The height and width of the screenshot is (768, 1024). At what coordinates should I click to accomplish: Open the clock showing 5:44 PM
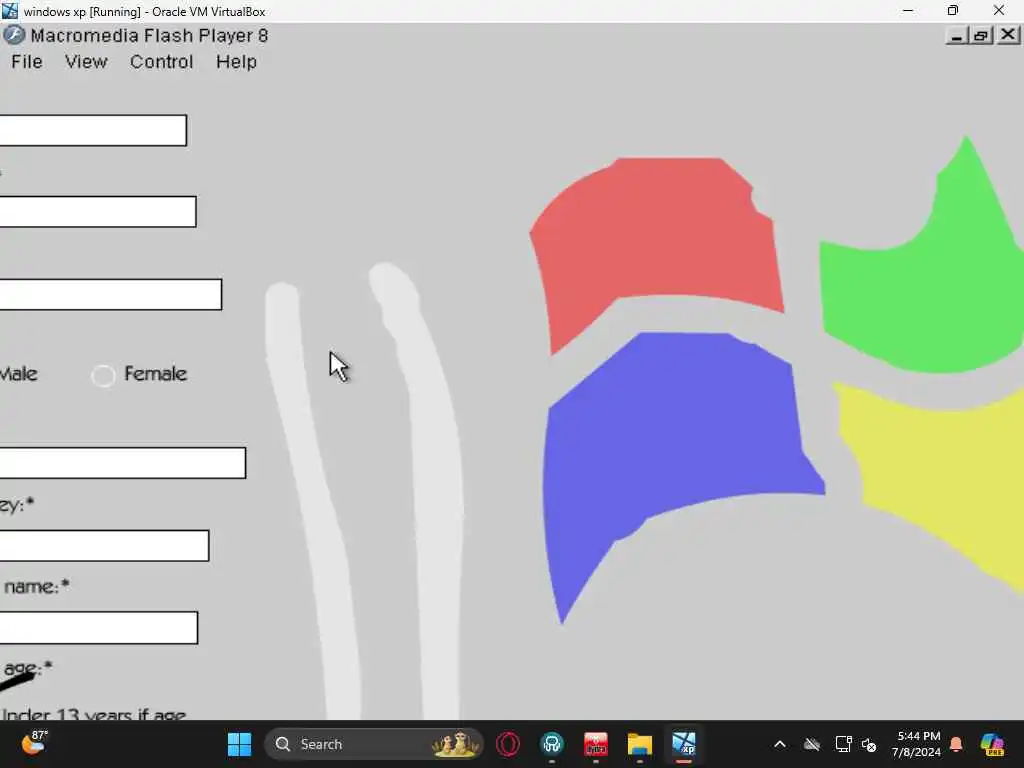pyautogui.click(x=918, y=744)
